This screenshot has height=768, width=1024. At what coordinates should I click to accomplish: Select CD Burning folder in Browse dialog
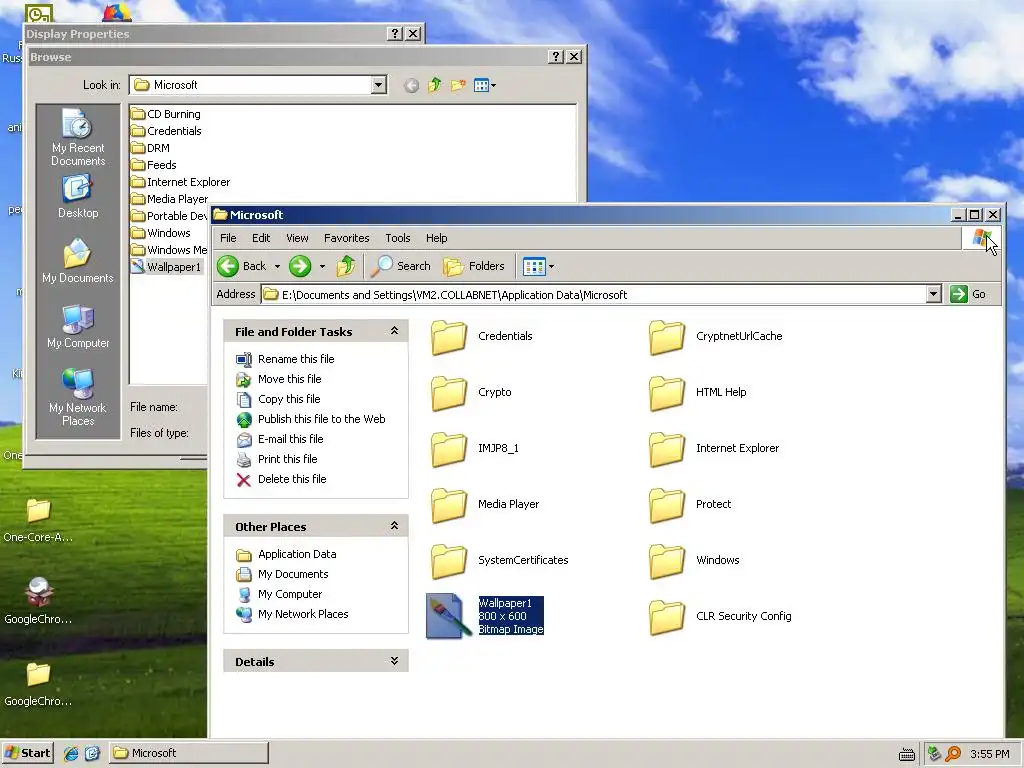[166, 114]
